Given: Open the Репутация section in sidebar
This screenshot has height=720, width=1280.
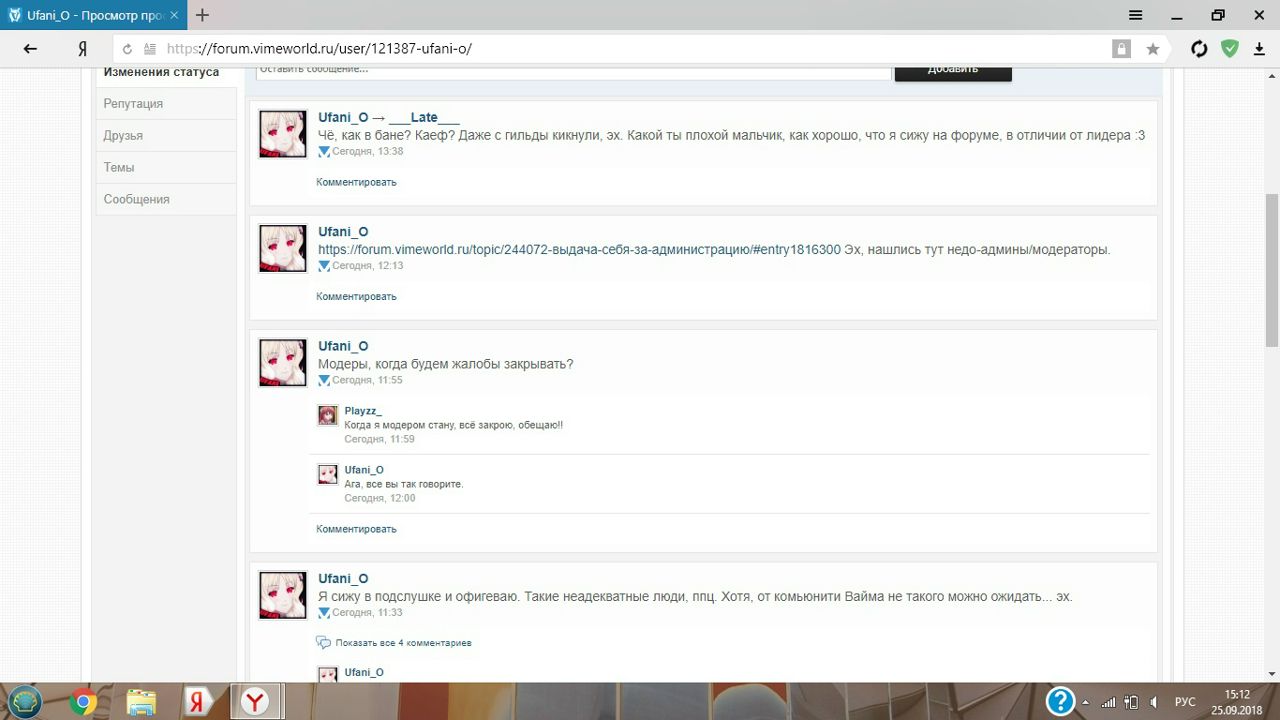Looking at the screenshot, I should click(x=133, y=104).
